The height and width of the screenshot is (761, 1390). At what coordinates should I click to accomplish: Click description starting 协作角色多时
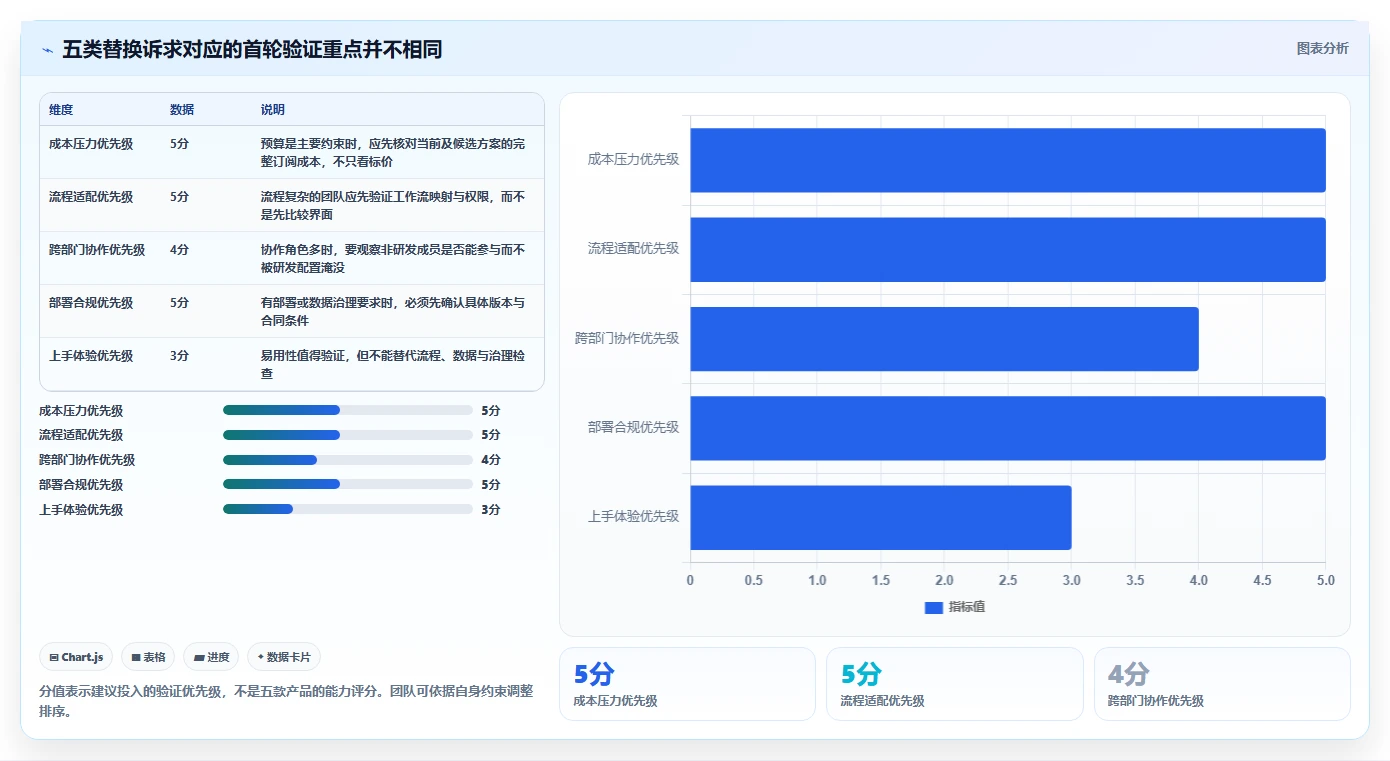393,258
